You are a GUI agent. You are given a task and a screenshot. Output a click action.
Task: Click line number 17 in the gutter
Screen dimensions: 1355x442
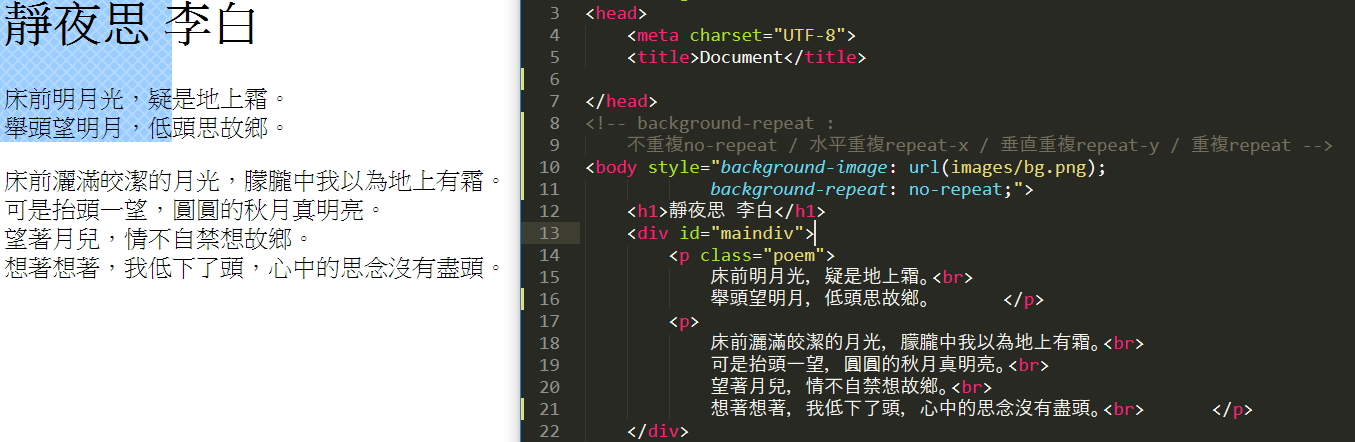tap(549, 321)
